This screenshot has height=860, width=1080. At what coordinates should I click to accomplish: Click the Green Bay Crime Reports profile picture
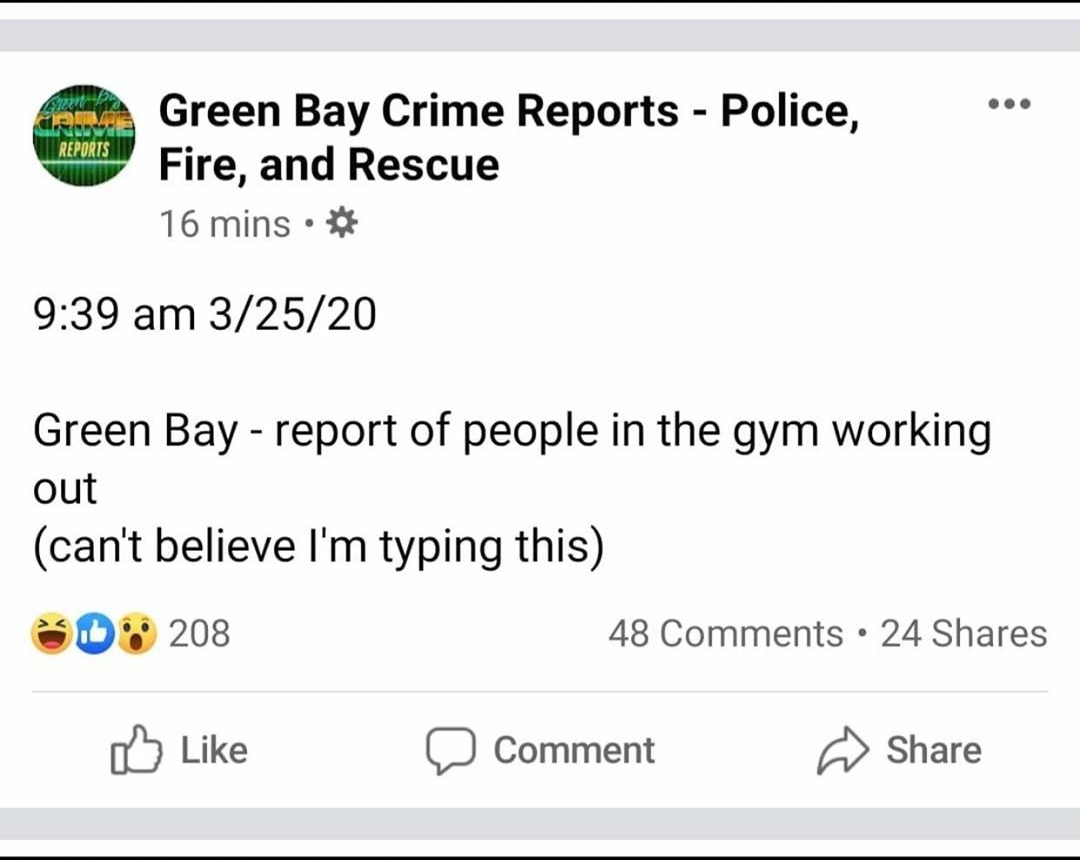[x=84, y=135]
